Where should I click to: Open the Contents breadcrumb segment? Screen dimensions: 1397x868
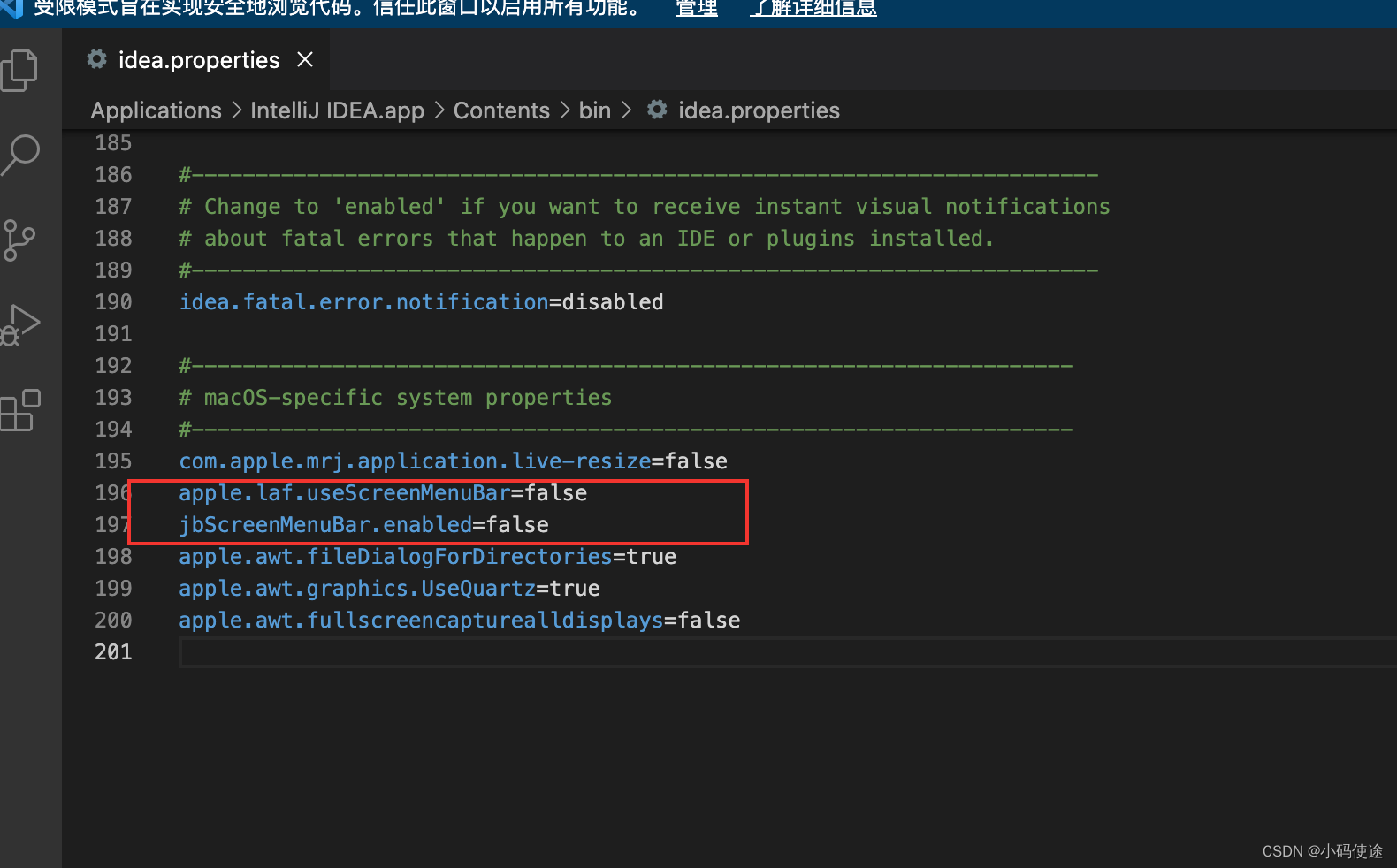pyautogui.click(x=501, y=110)
